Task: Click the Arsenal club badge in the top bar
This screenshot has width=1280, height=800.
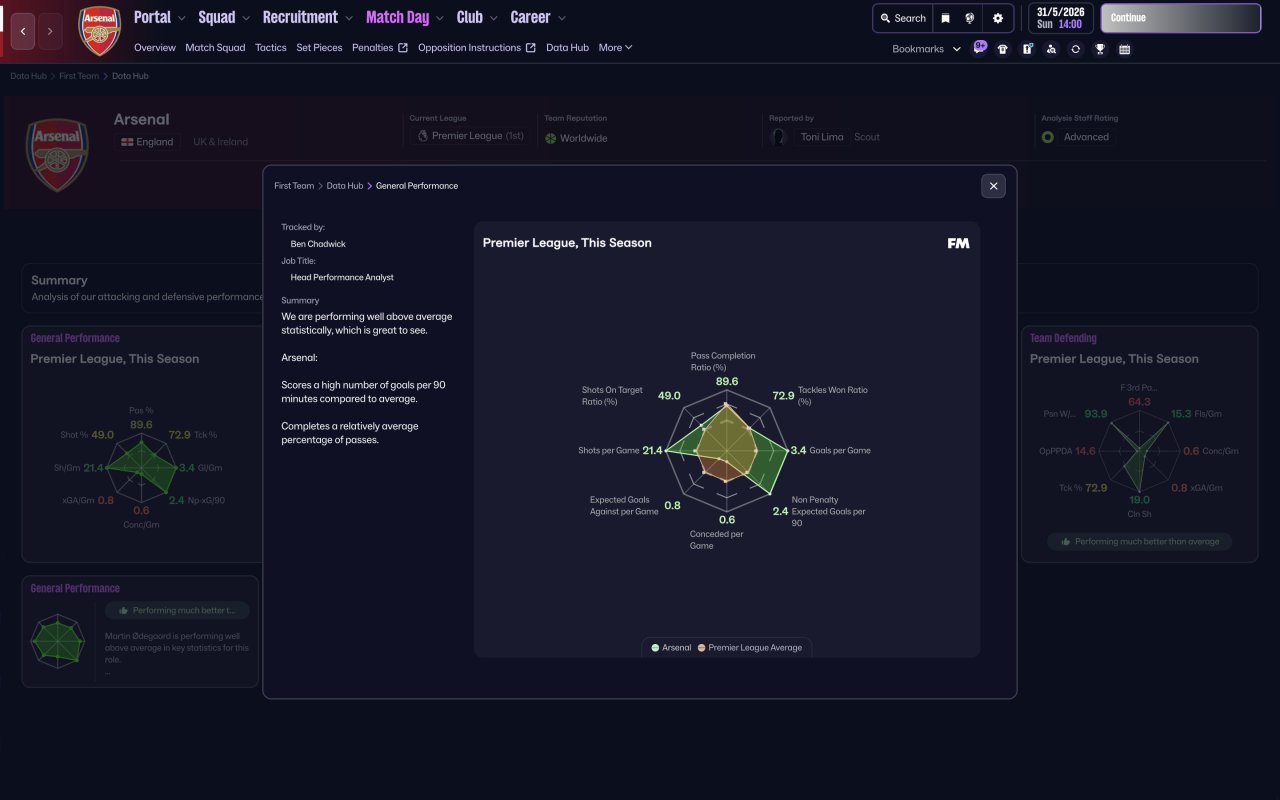Action: pyautogui.click(x=100, y=31)
